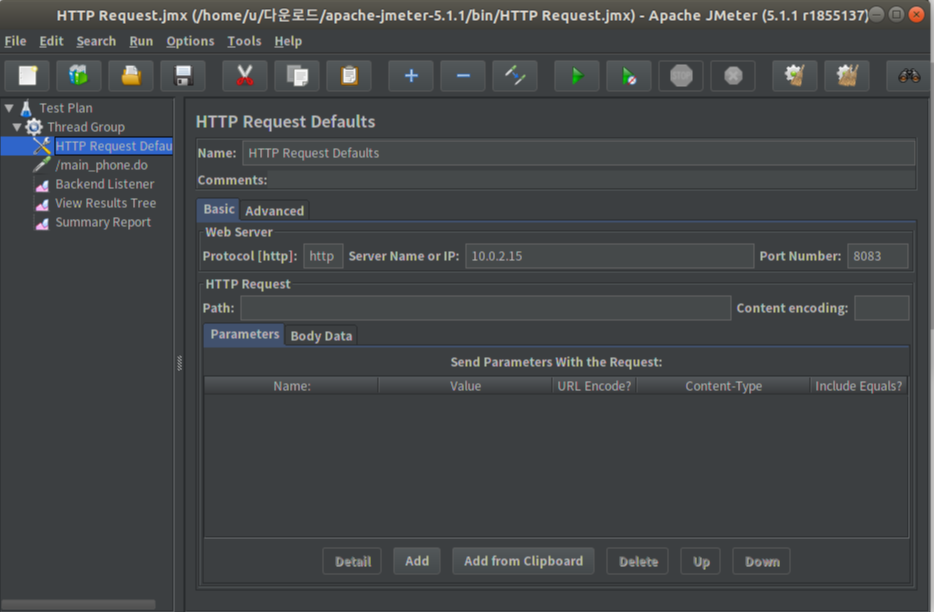
Task: Click the Name input field
Action: (578, 153)
